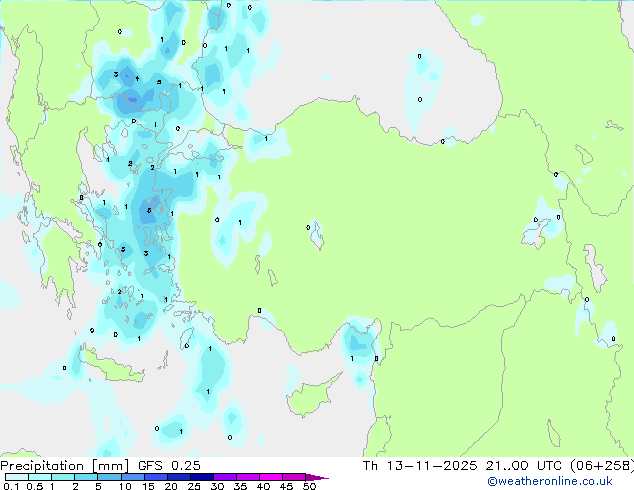Screen dimensions: 634x490
Task: Click the 'Th 13-11-2025' date text
Action: click(420, 466)
